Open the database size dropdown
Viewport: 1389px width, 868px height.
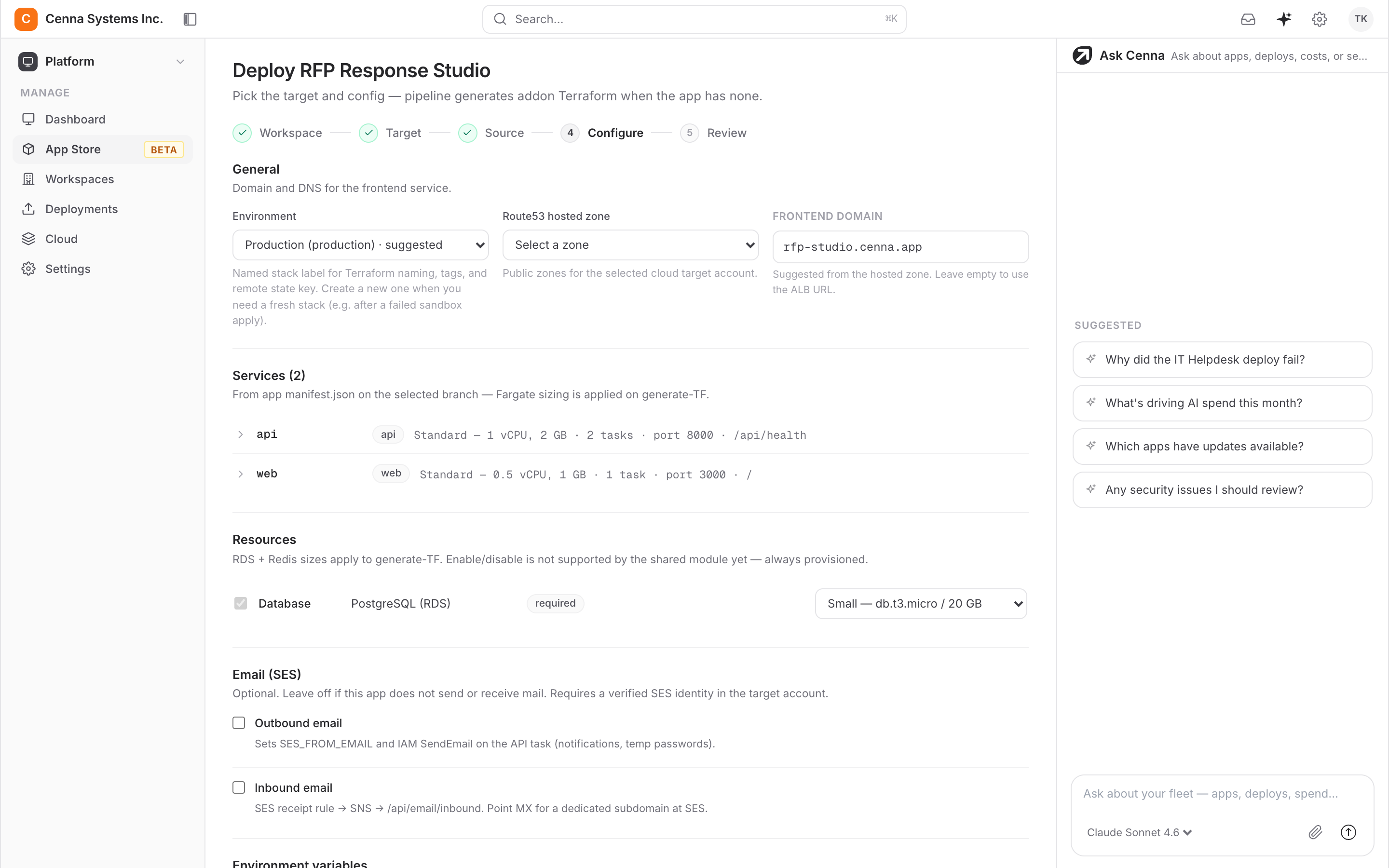tap(921, 603)
